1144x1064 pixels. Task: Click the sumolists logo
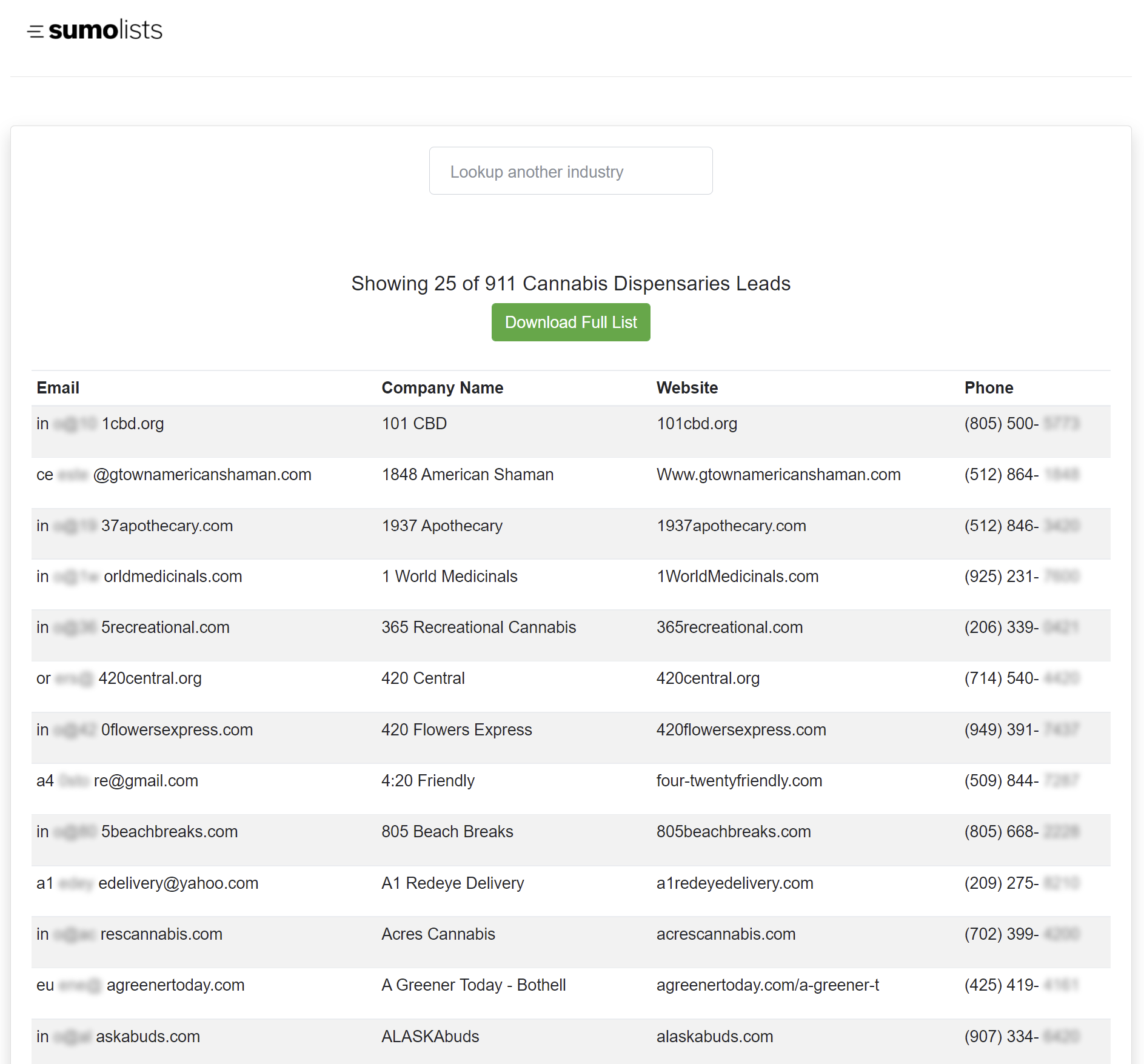(x=105, y=30)
